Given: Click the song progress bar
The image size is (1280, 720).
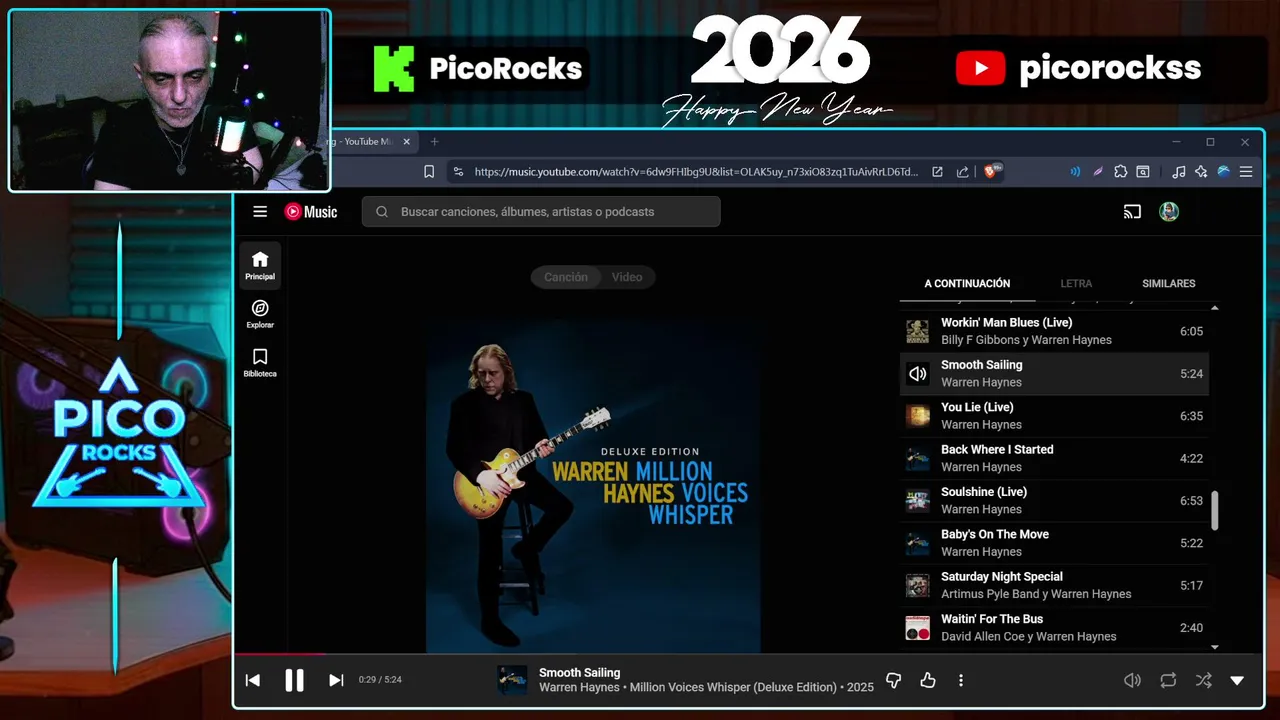Looking at the screenshot, I should click(748, 655).
